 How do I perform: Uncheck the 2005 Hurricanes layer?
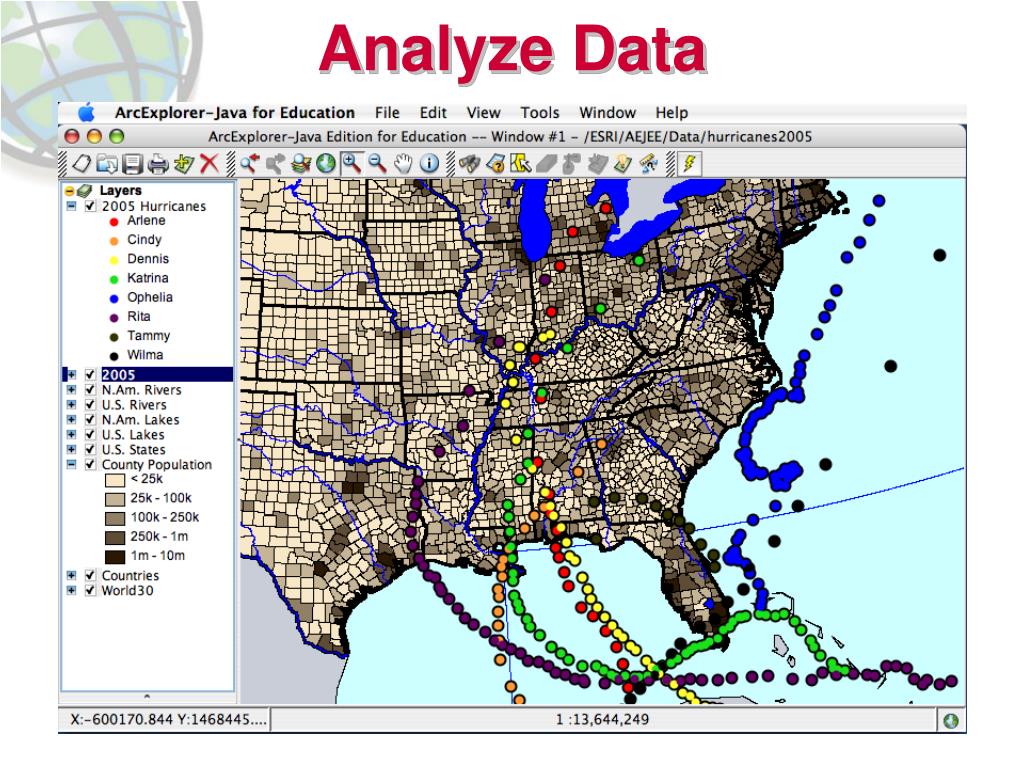tap(91, 206)
